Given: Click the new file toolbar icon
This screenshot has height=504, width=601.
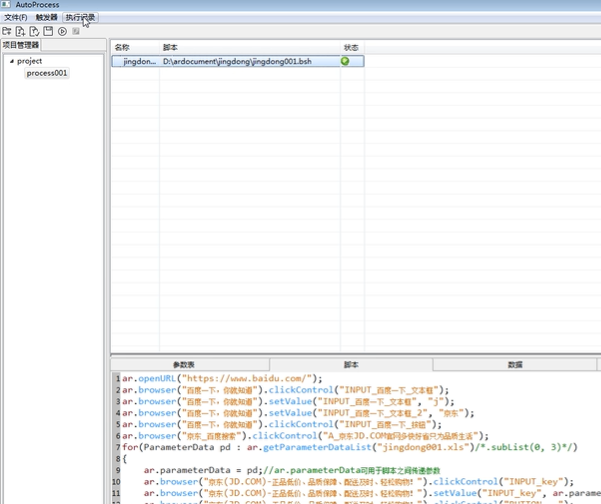Looking at the screenshot, I should [21, 31].
